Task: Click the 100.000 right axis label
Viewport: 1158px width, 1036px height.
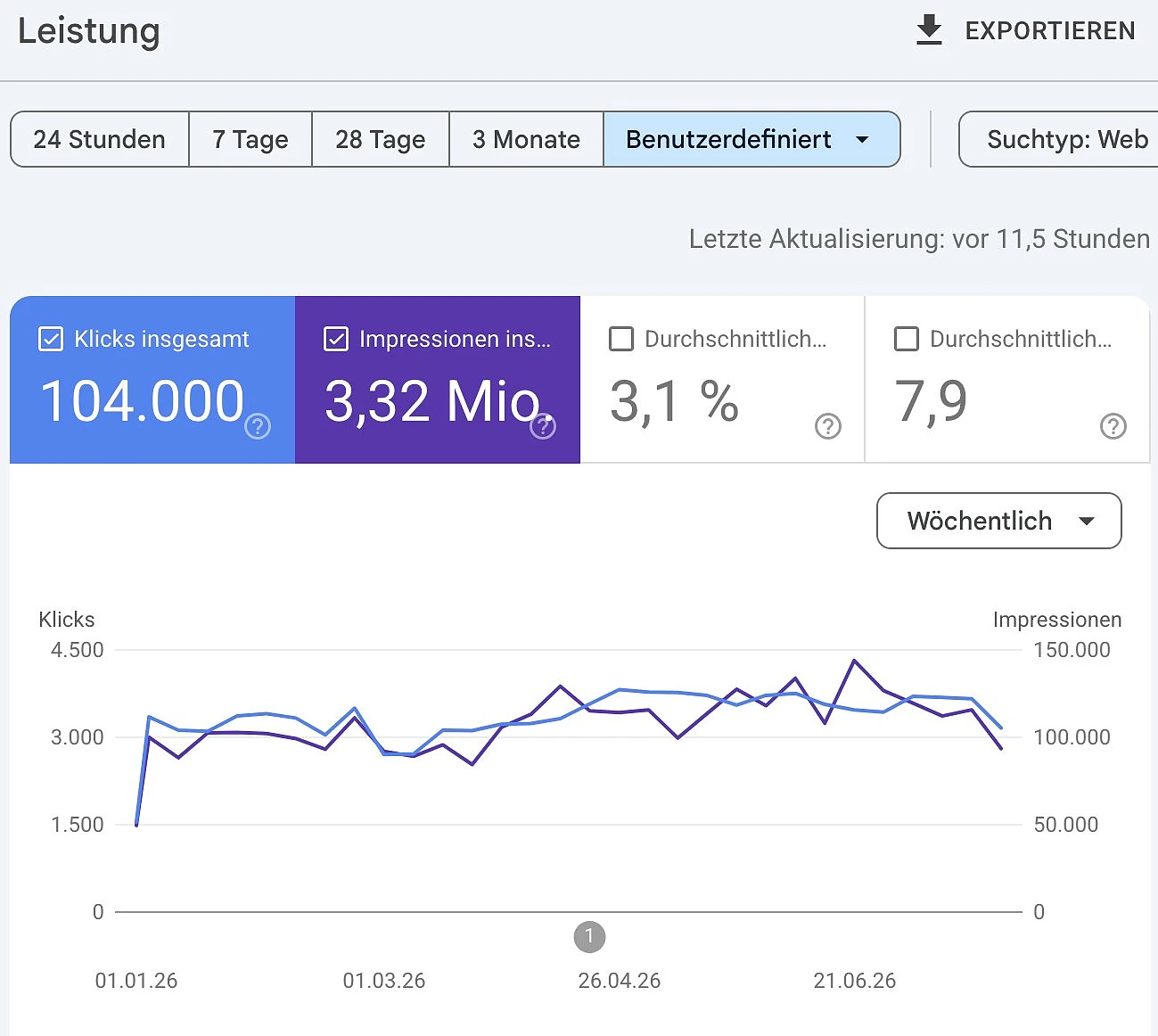Action: point(1072,737)
